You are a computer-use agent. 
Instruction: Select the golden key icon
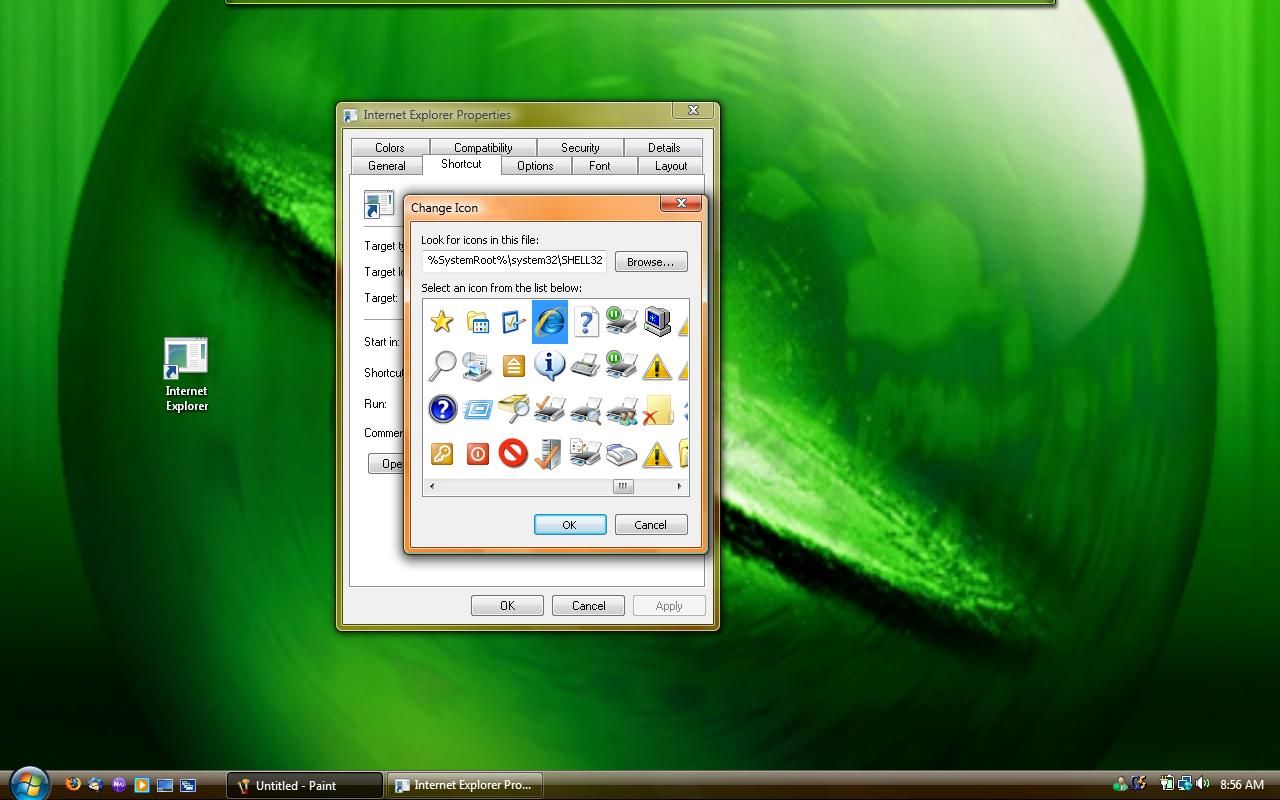tap(441, 454)
